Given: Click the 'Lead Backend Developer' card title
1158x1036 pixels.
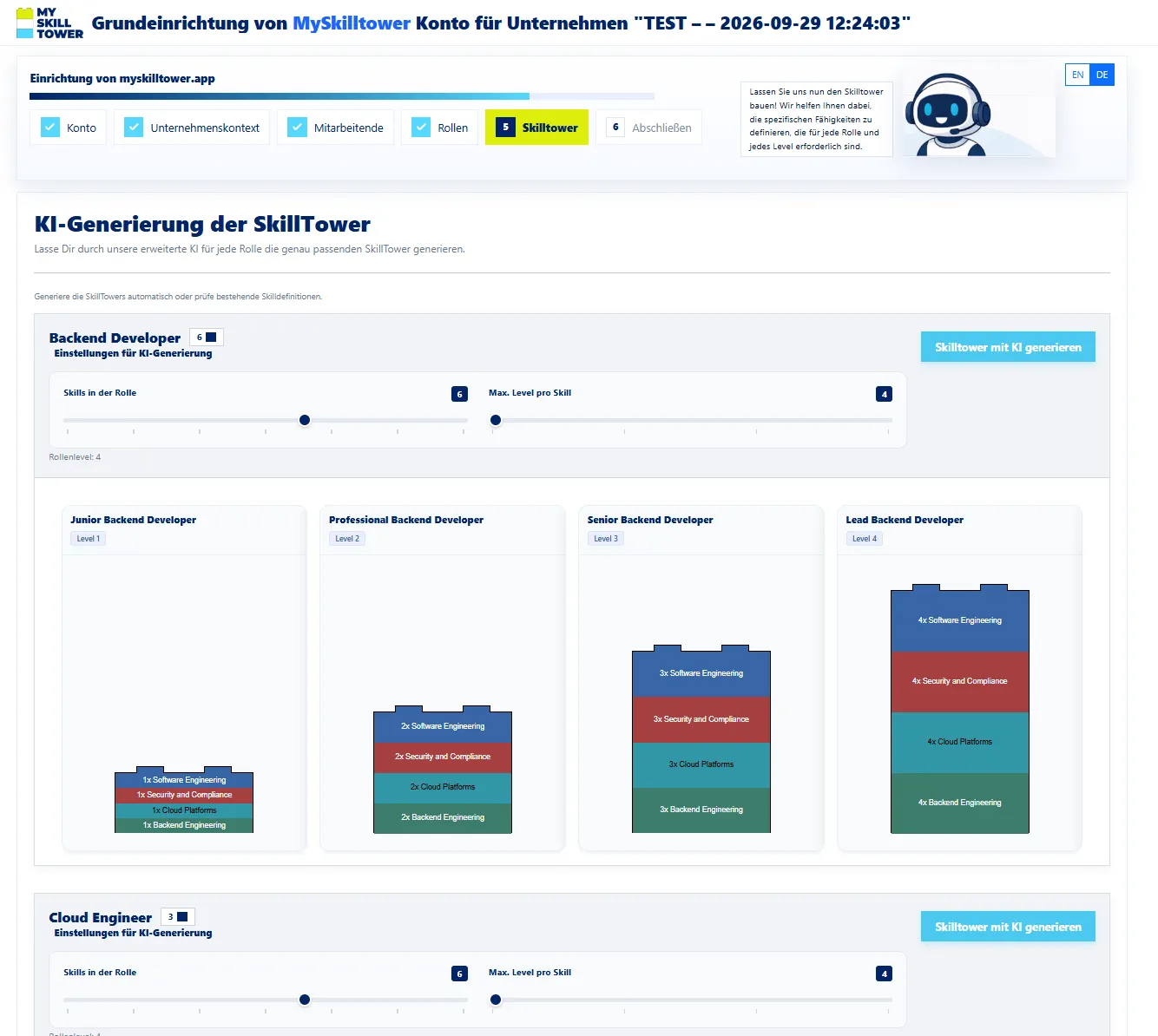Looking at the screenshot, I should [905, 520].
